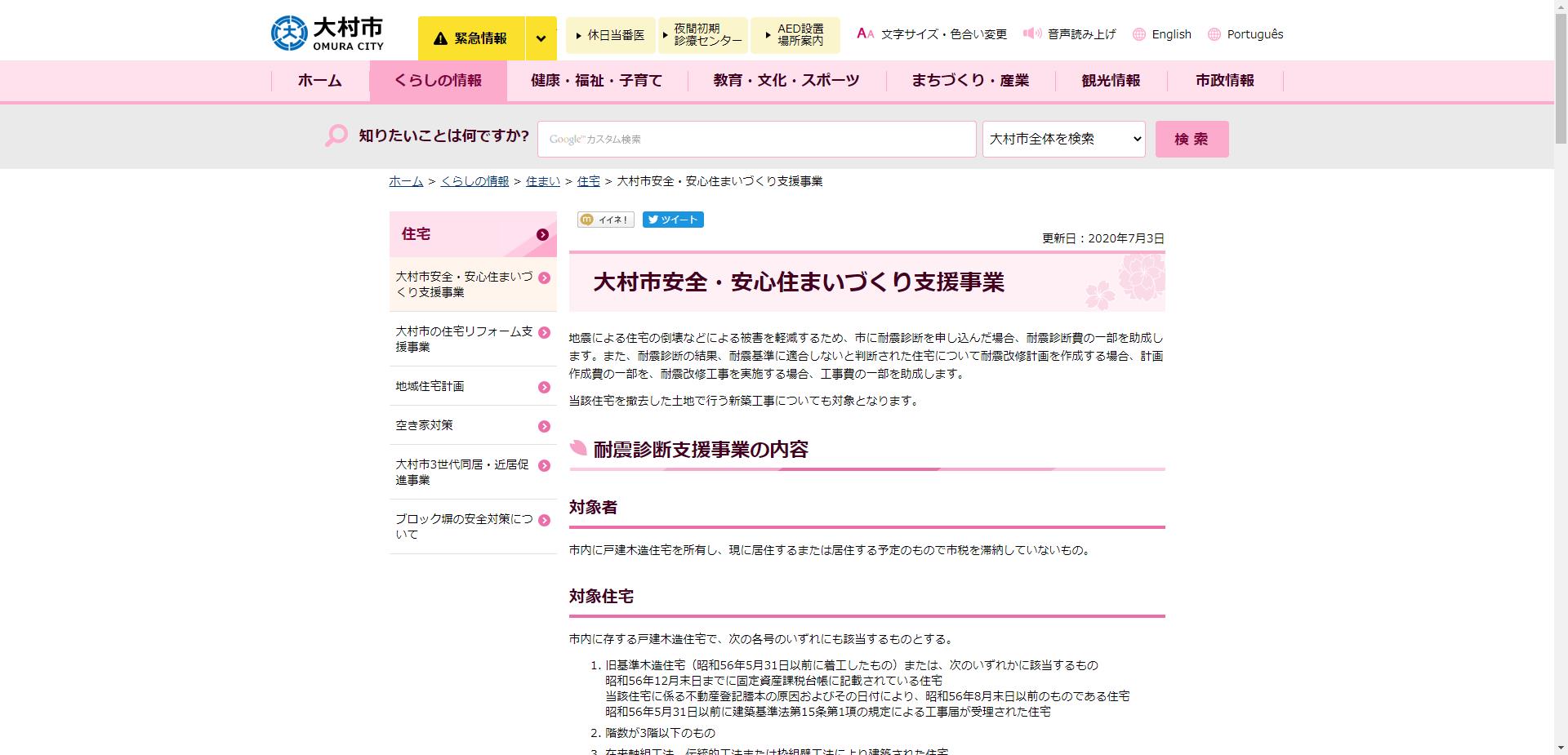Image resolution: width=1568 pixels, height=755 pixels.
Task: Expand the 住宅 sidebar arrow
Action: coord(542,234)
